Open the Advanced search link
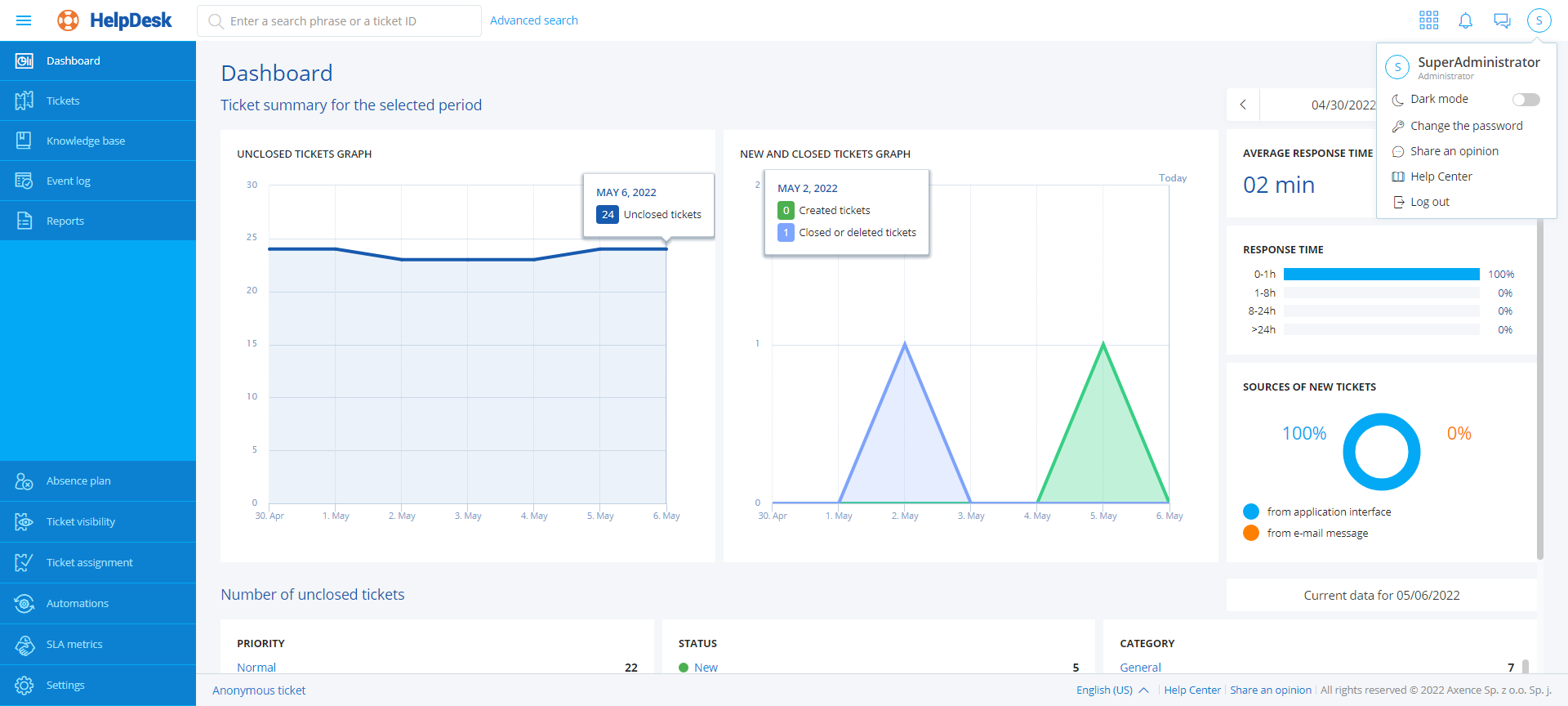This screenshot has width=1568, height=706. [533, 20]
